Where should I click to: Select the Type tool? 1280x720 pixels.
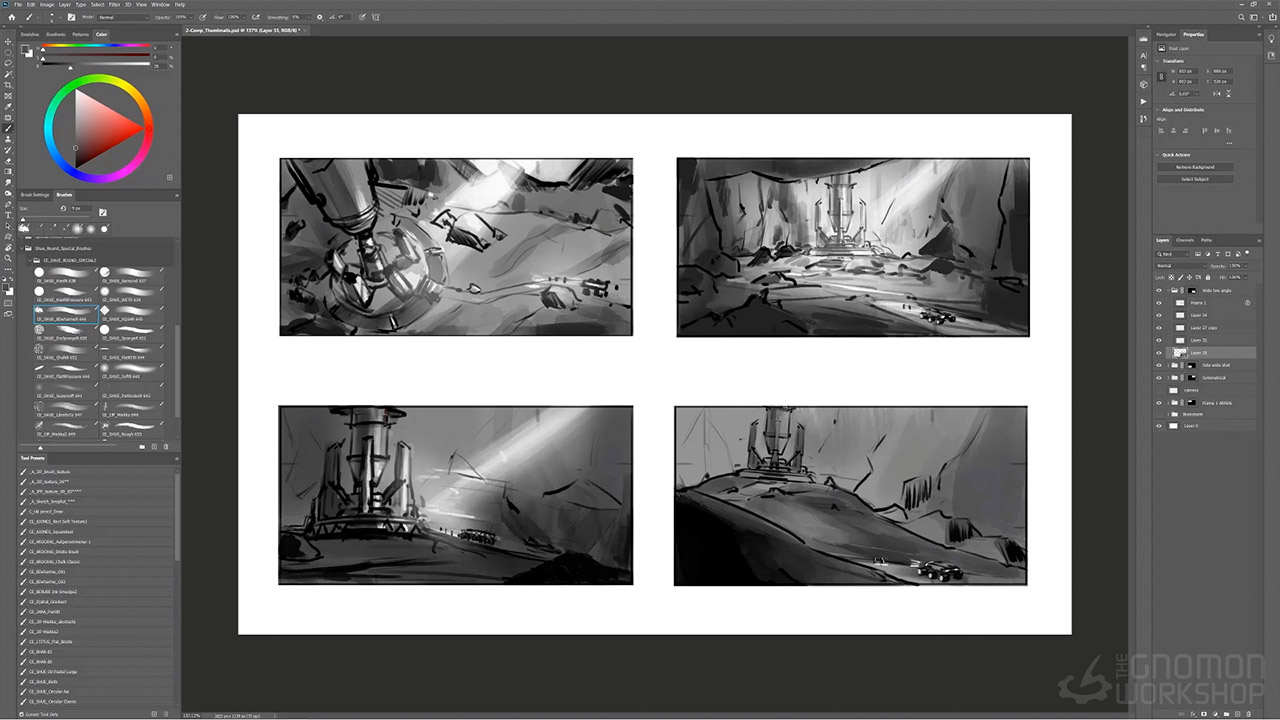pyautogui.click(x=9, y=216)
